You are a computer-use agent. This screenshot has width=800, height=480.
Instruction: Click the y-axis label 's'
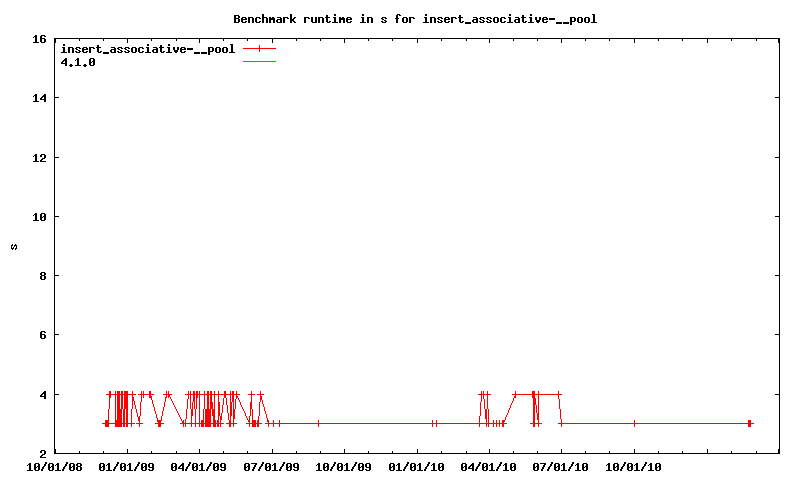[13, 247]
